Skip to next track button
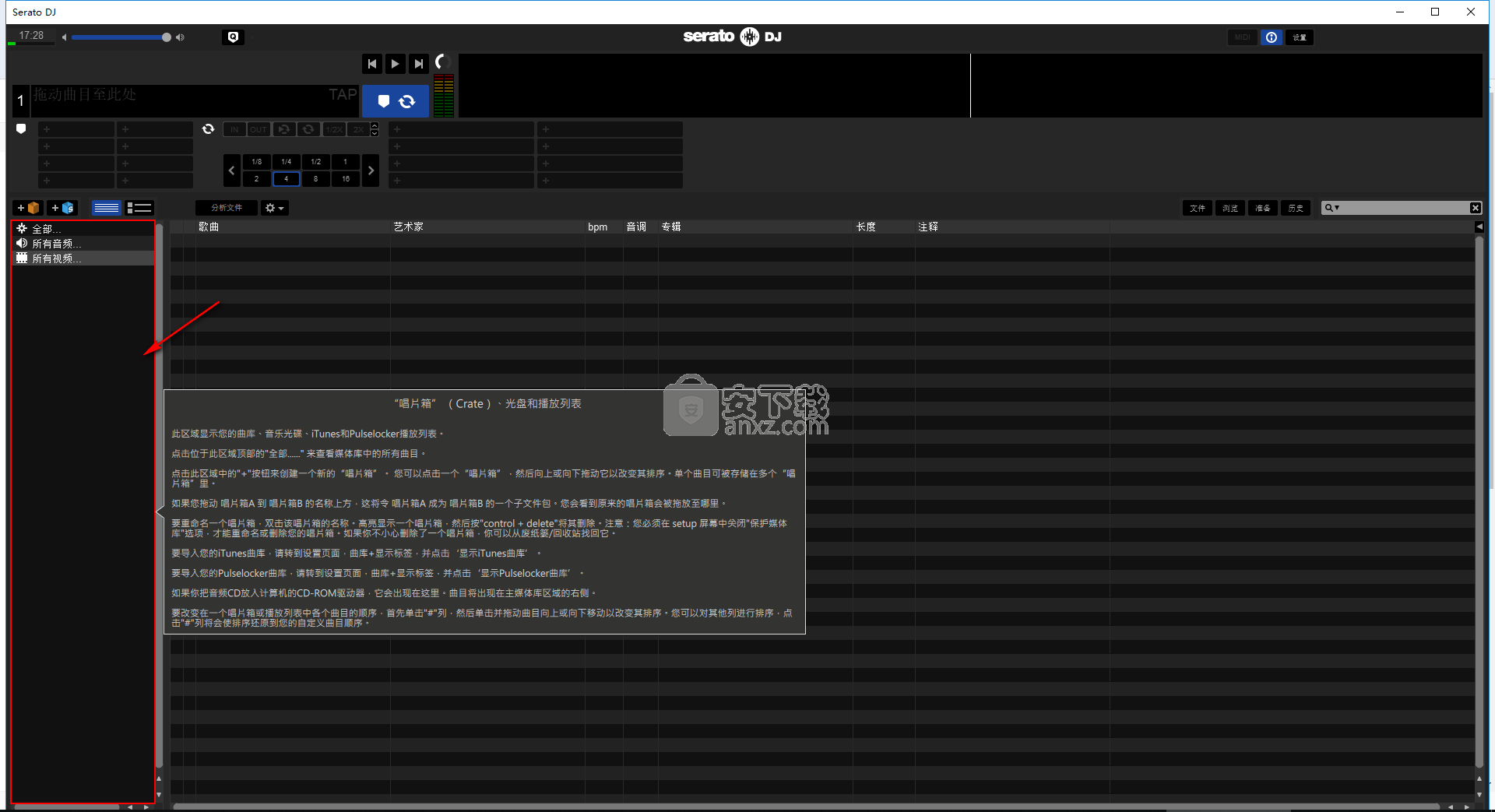The height and width of the screenshot is (812, 1495). [x=419, y=64]
